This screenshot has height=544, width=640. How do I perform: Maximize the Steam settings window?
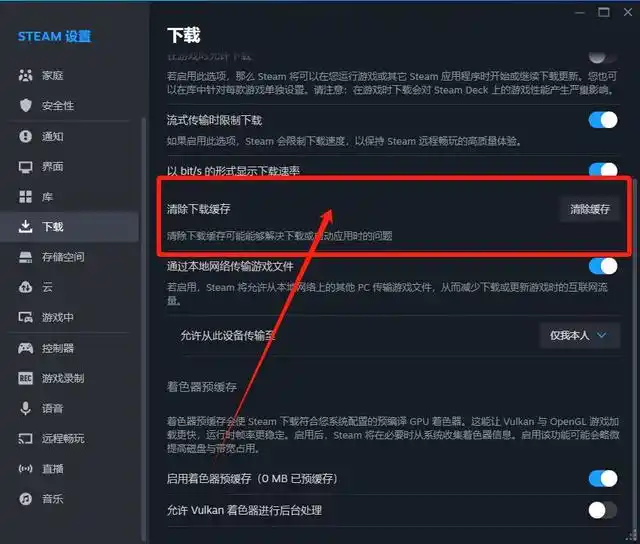[604, 12]
